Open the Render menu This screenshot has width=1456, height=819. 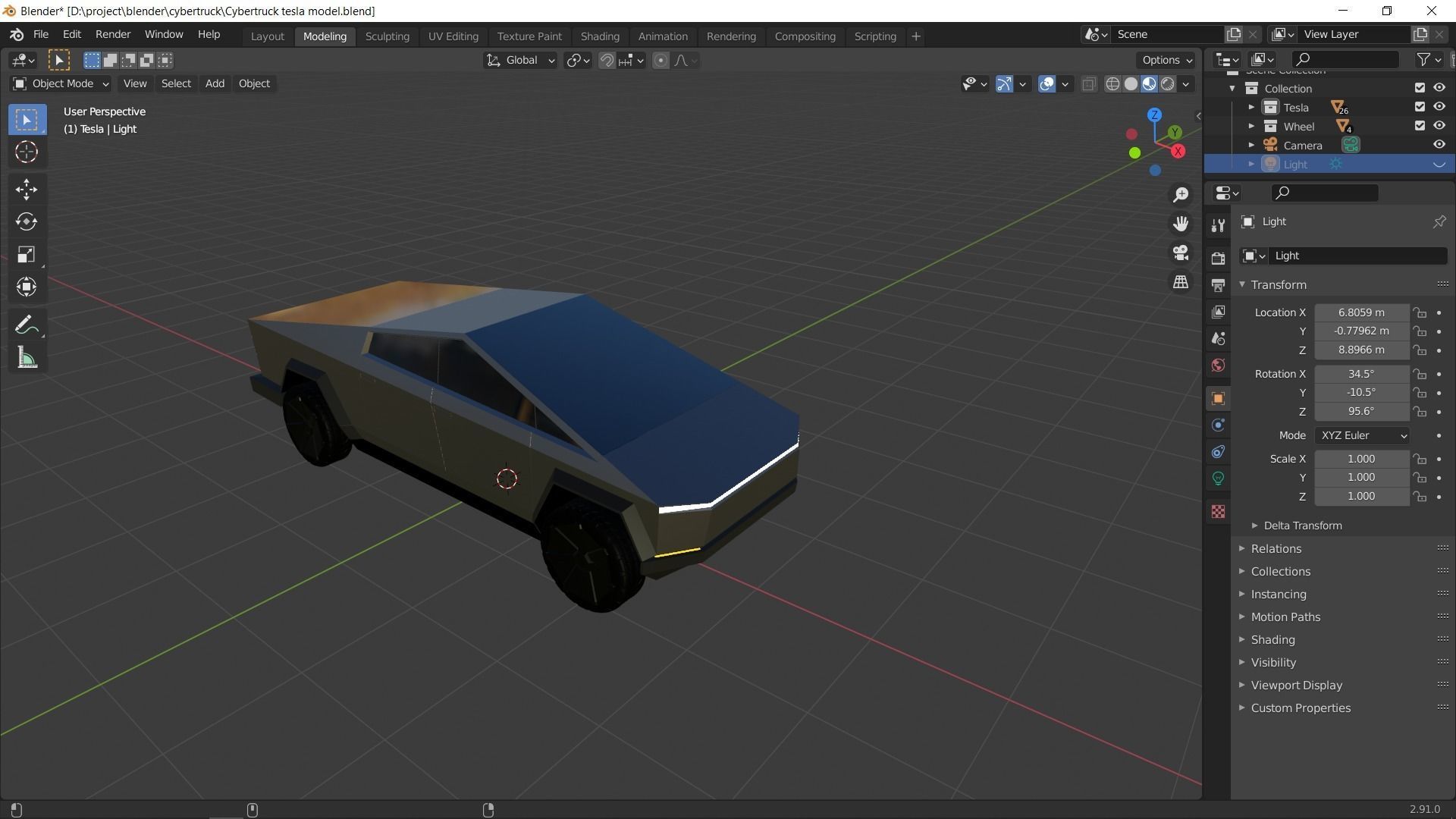[113, 35]
